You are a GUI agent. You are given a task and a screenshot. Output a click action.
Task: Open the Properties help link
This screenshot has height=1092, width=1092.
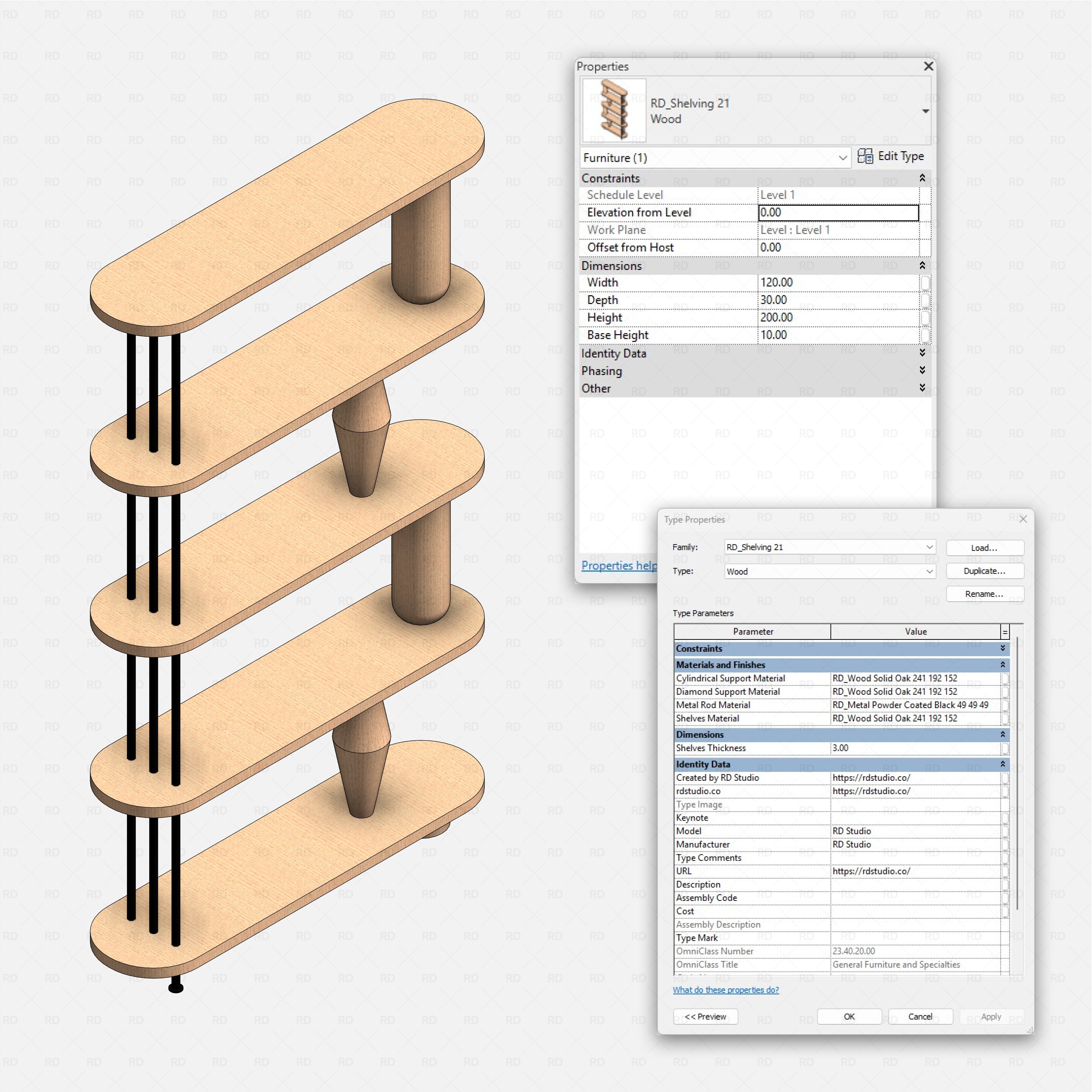[x=619, y=566]
